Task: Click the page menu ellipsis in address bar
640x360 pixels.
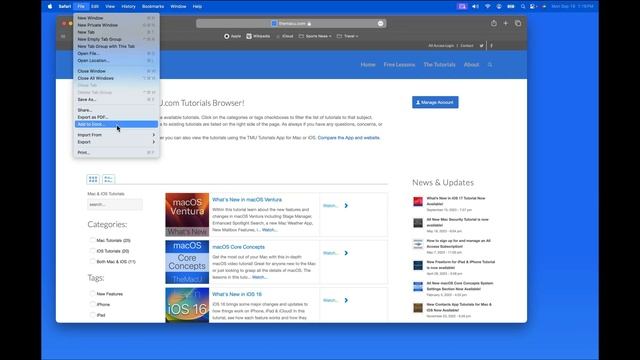Action: (380, 23)
